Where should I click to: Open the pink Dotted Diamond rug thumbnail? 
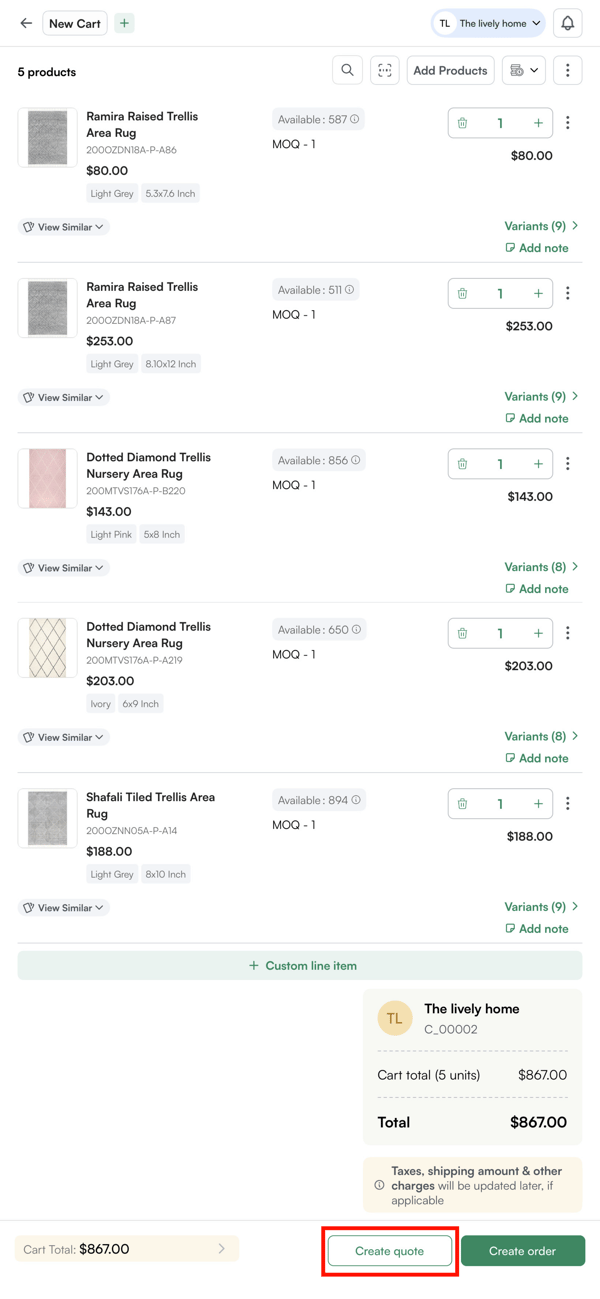[47, 478]
